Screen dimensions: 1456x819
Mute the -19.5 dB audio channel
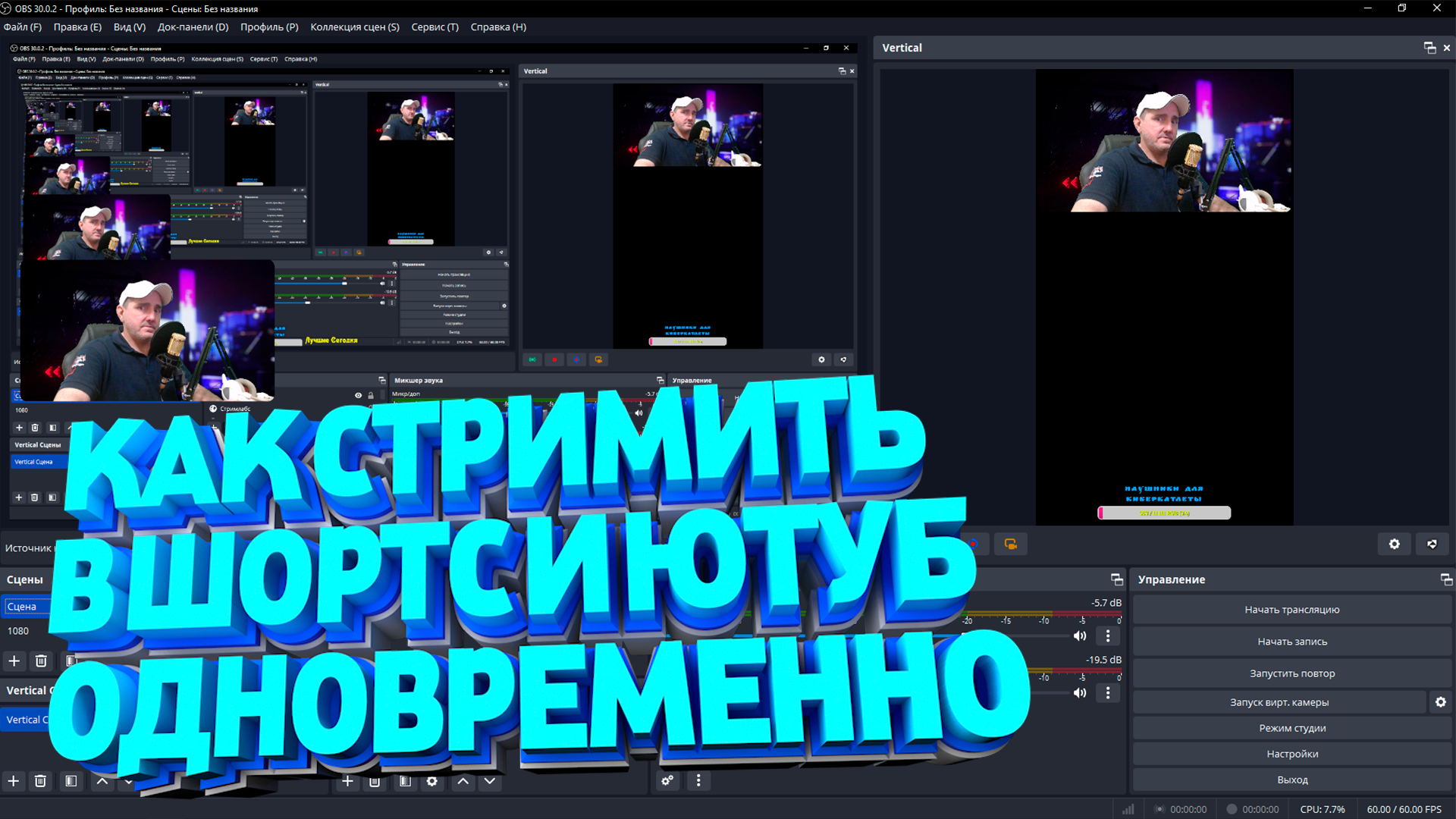coord(1079,692)
